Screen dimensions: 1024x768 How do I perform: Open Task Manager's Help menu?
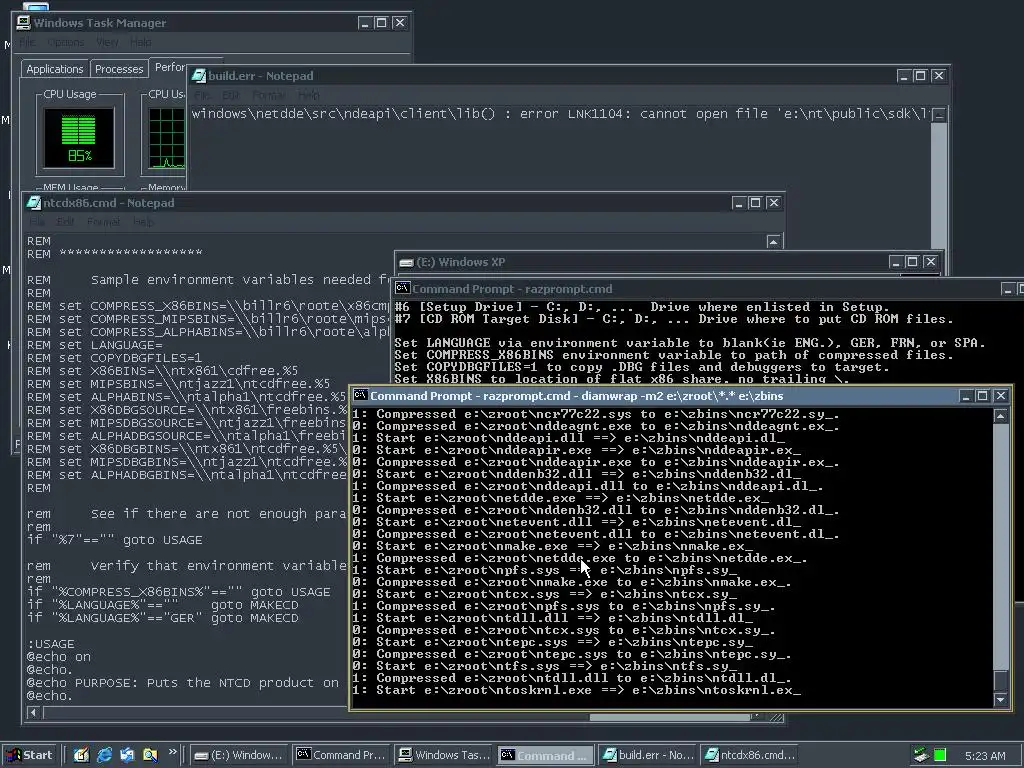pos(140,42)
